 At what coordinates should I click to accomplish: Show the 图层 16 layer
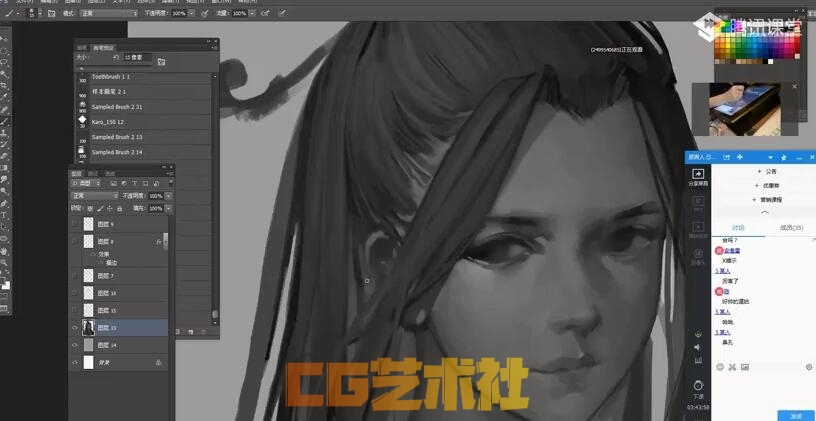(75, 293)
